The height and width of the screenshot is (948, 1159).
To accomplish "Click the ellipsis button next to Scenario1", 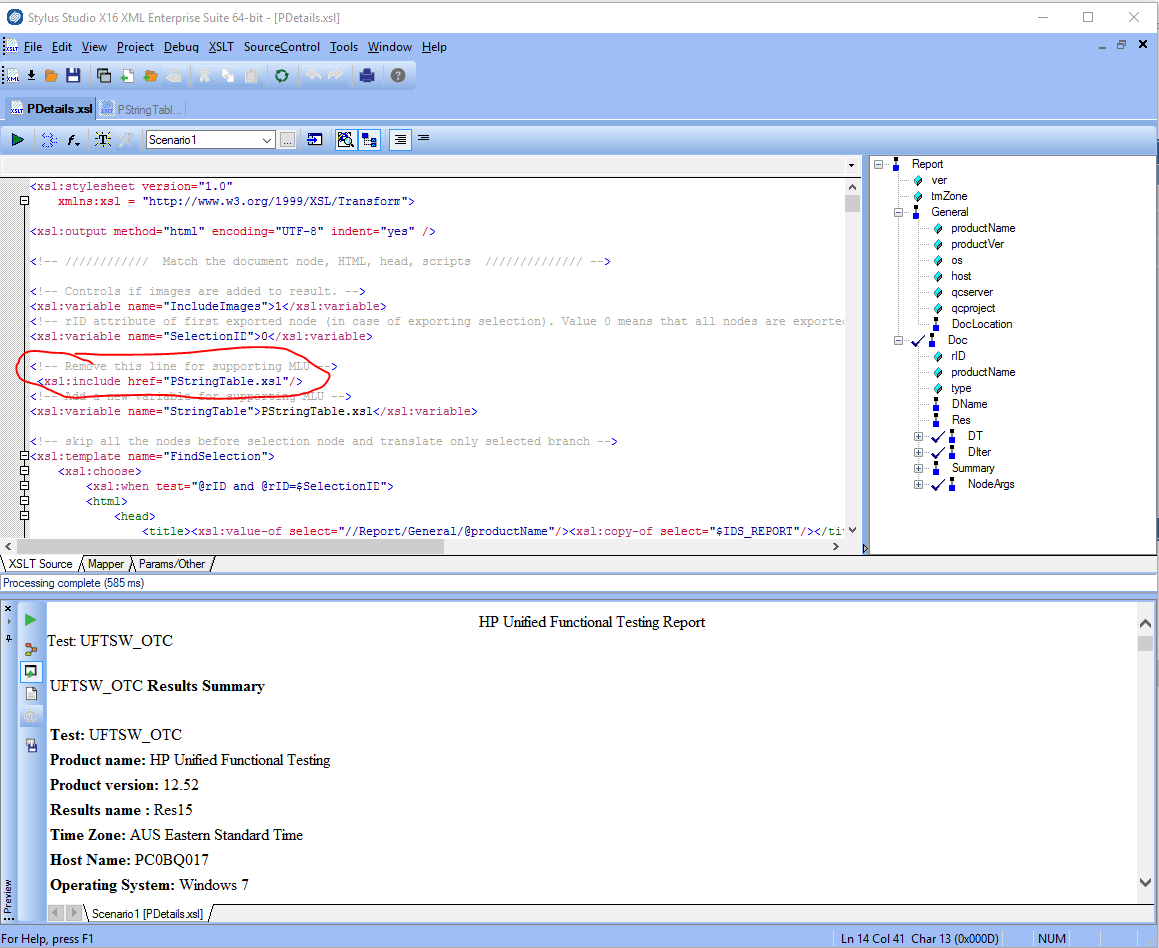I will pos(287,140).
